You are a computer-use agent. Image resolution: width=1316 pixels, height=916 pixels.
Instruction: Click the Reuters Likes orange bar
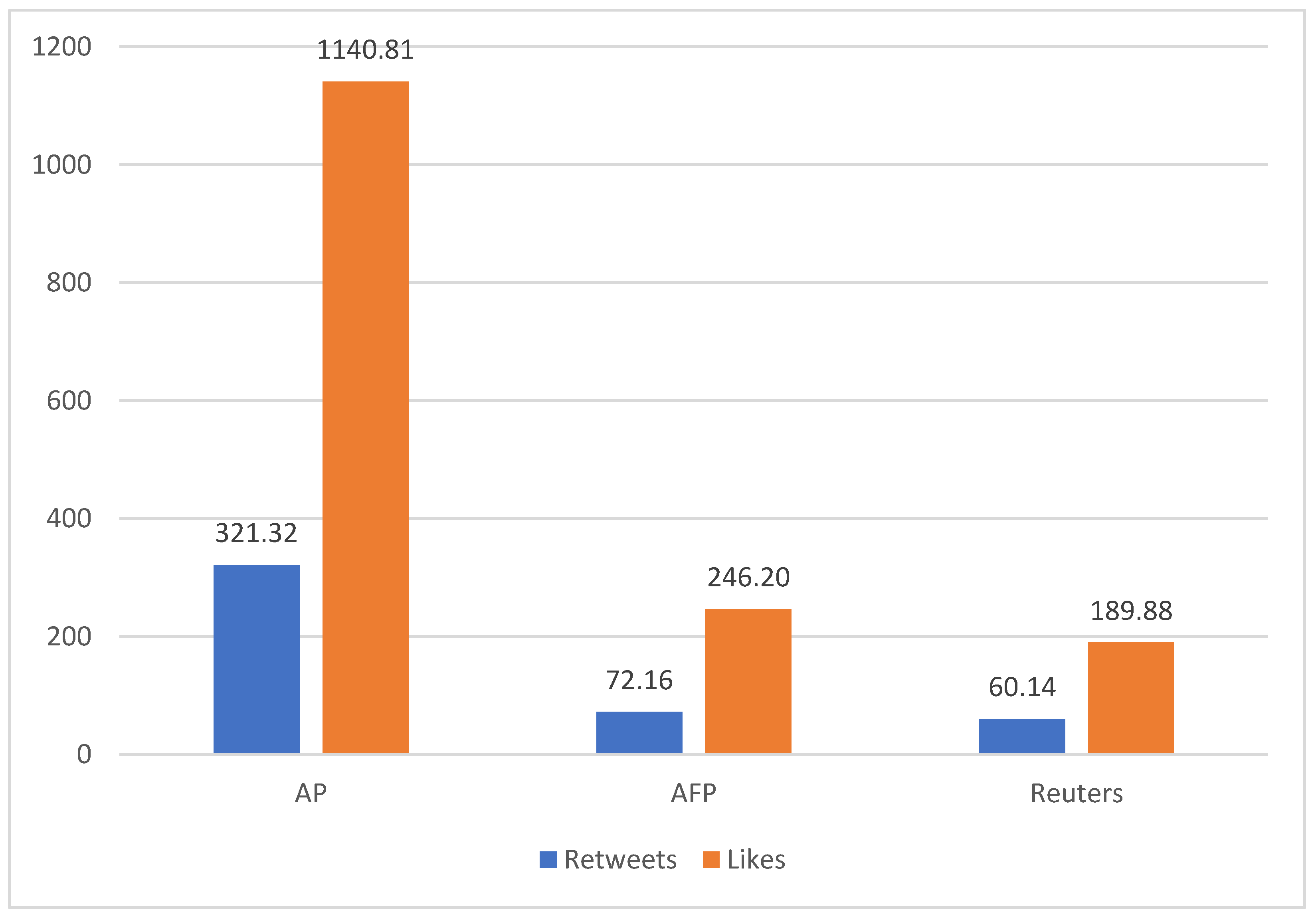[x=1131, y=698]
